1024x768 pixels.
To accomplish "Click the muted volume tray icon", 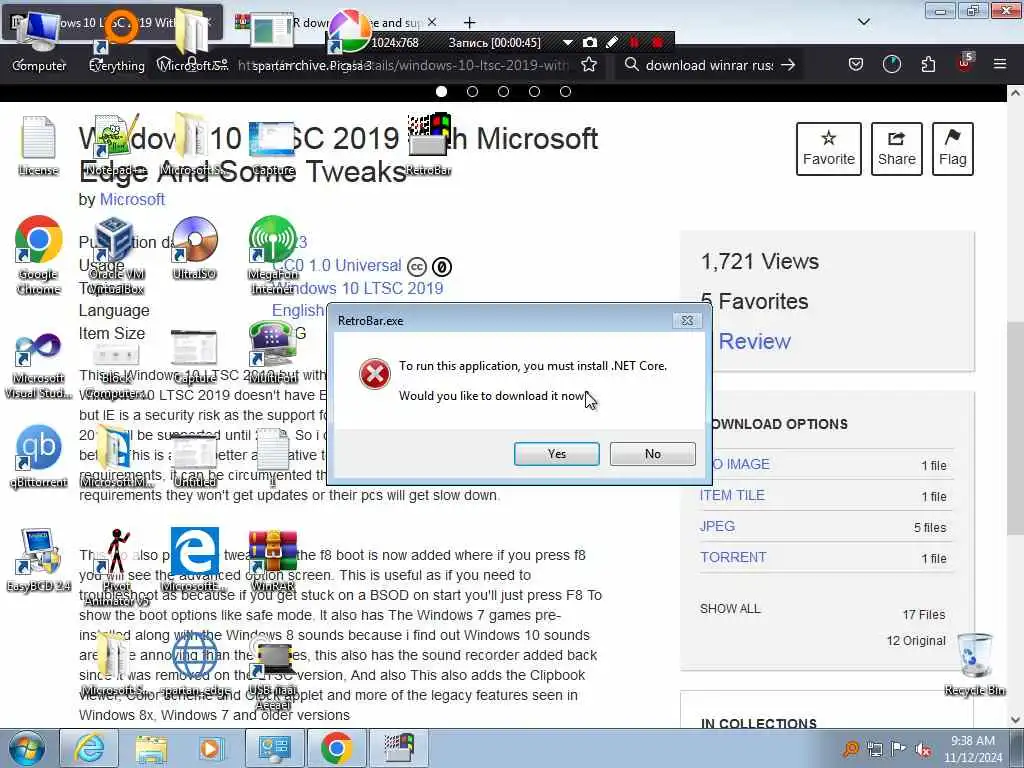I will click(923, 750).
